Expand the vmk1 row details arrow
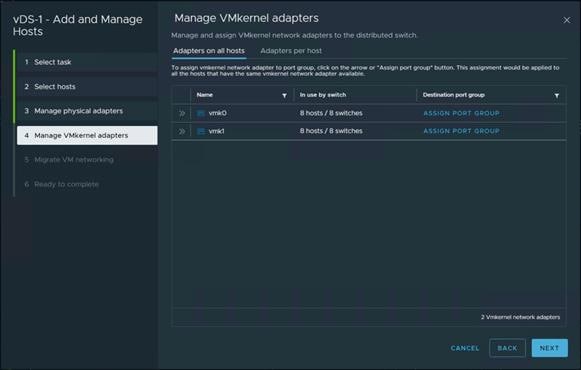Viewport: 581px width, 370px height. [x=182, y=131]
